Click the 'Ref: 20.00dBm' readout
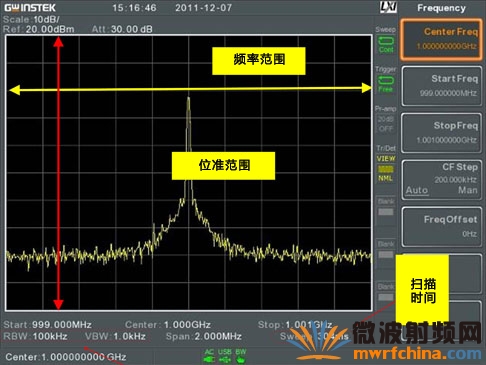Image resolution: width=486 pixels, height=365 pixels. [39, 29]
